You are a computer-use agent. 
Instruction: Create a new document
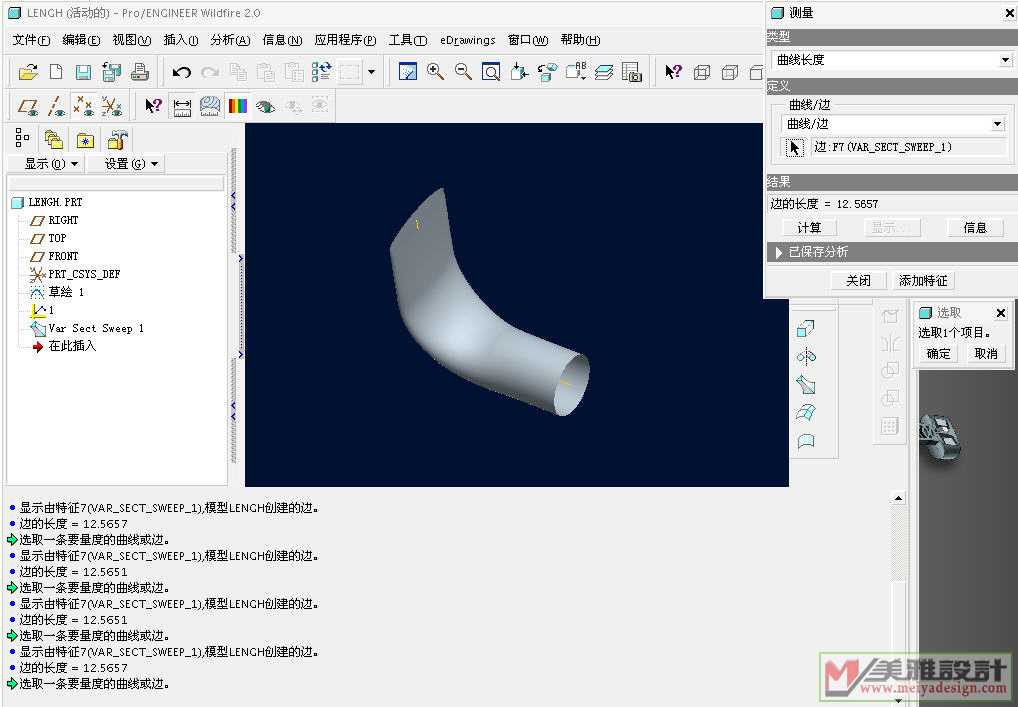pos(56,71)
